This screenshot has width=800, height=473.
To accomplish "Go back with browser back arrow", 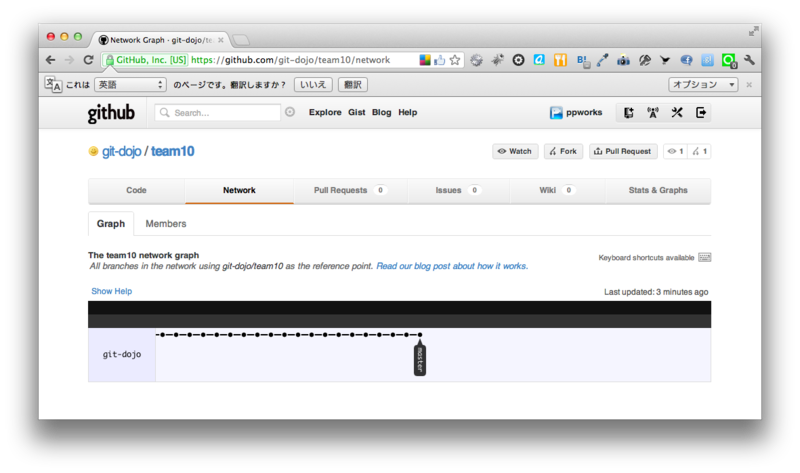I will tap(51, 60).
